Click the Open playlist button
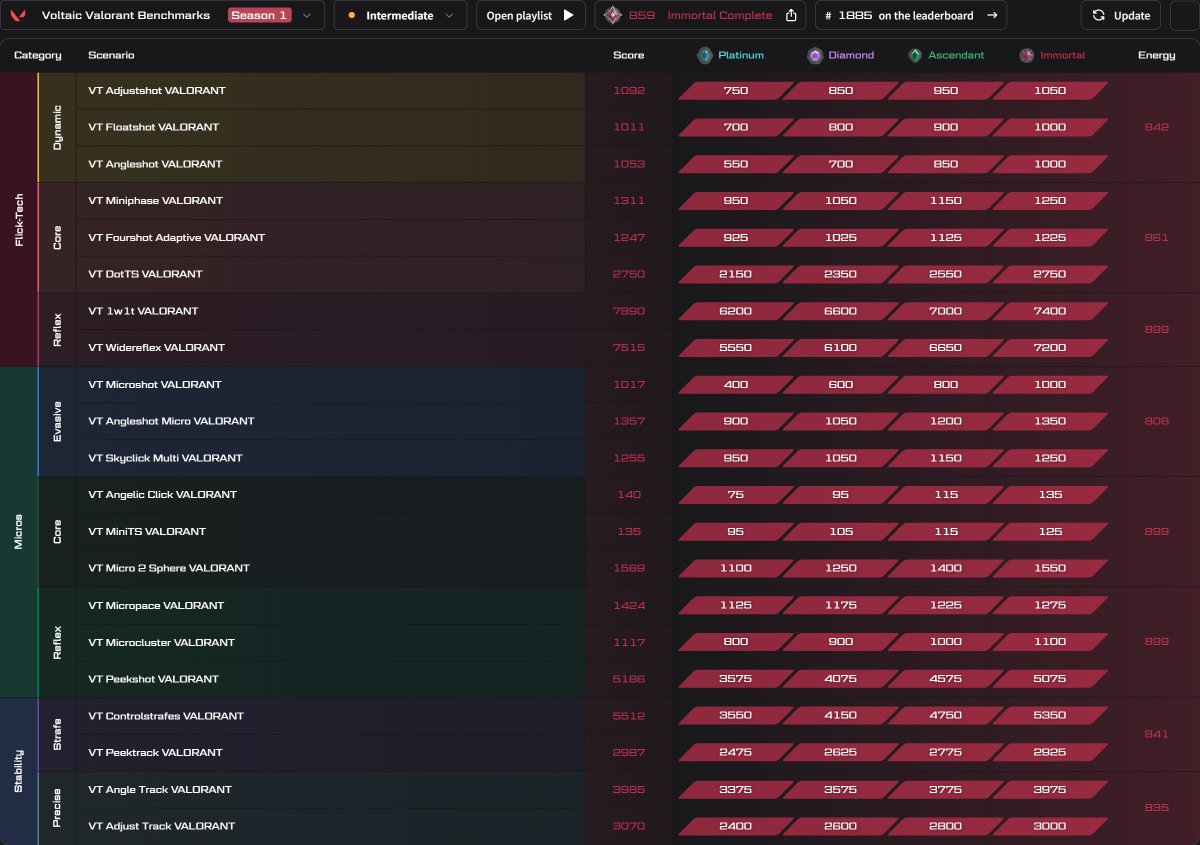1200x845 pixels. coord(530,15)
